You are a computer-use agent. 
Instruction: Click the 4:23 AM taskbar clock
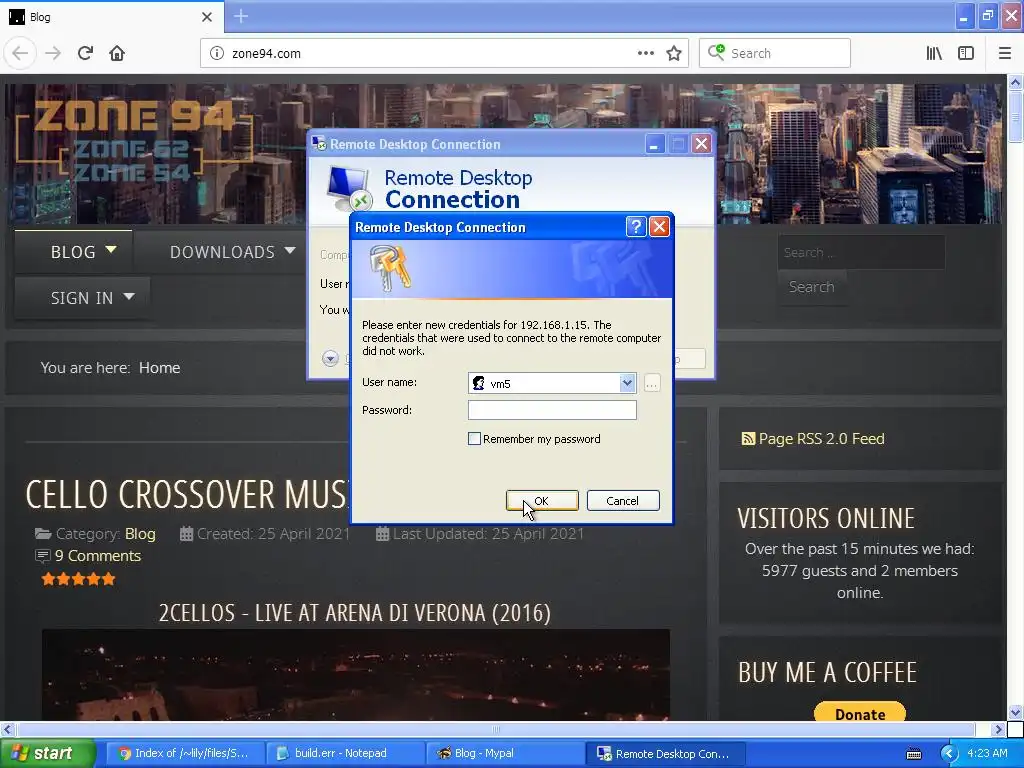987,754
